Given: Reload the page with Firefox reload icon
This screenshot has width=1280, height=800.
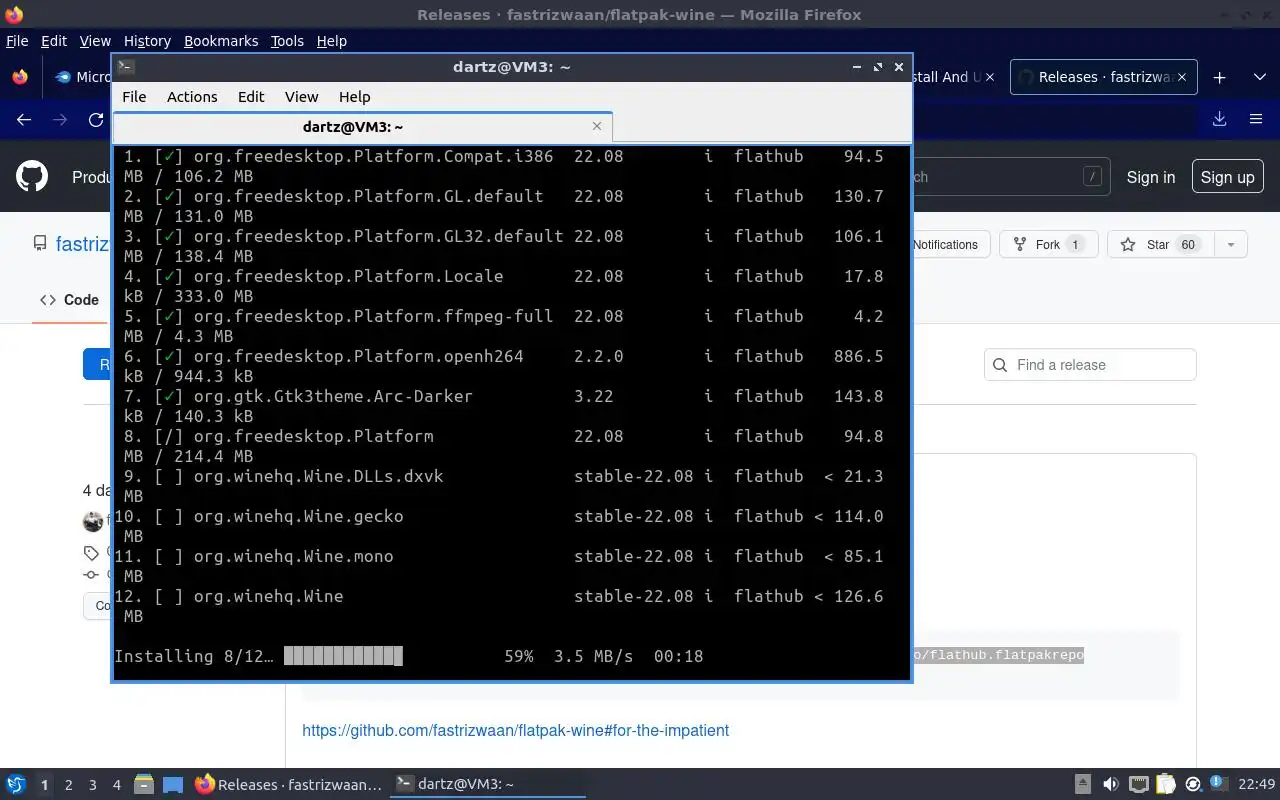Looking at the screenshot, I should (96, 119).
